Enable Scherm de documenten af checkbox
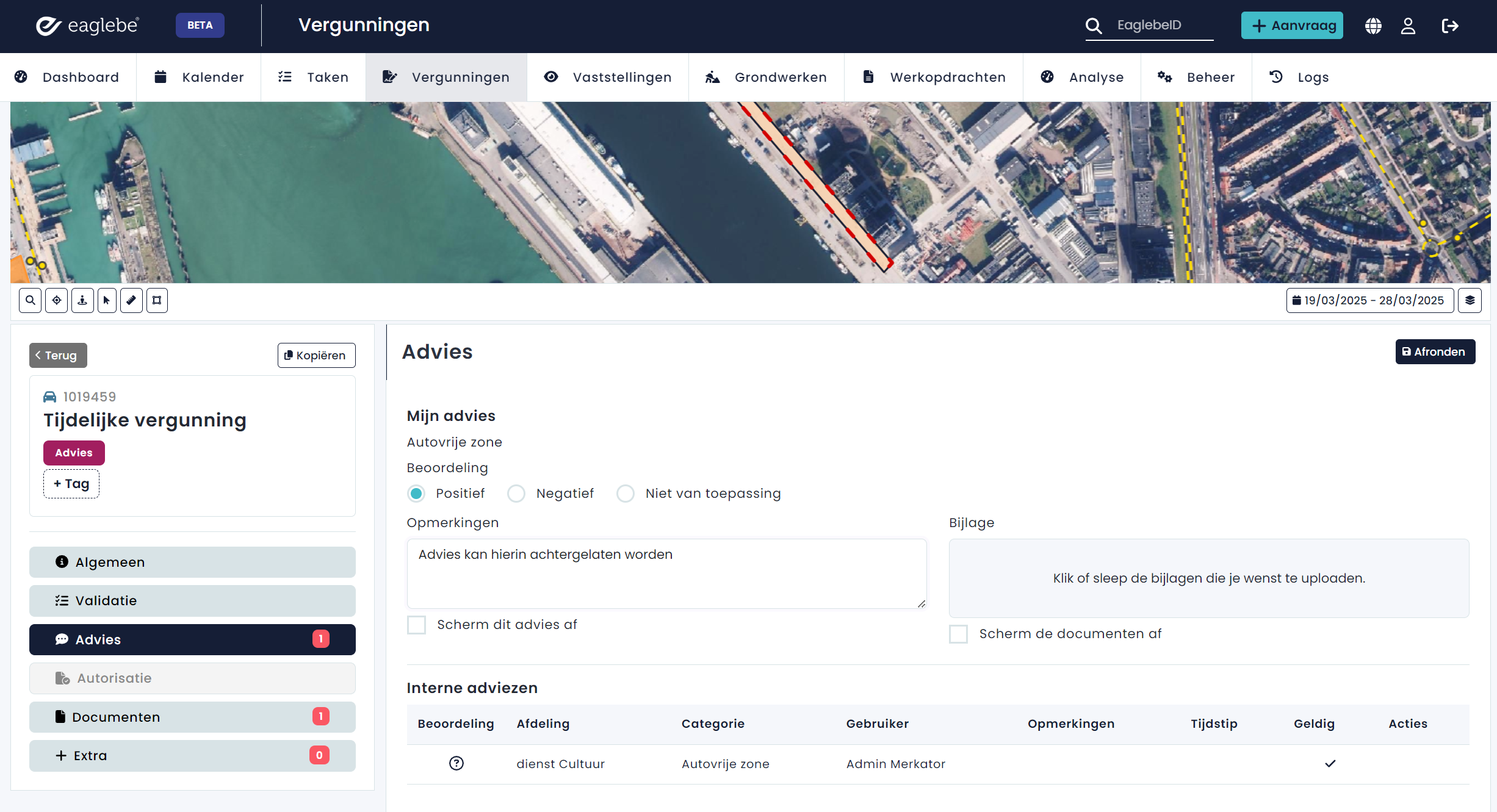Viewport: 1497px width, 812px height. coord(959,634)
